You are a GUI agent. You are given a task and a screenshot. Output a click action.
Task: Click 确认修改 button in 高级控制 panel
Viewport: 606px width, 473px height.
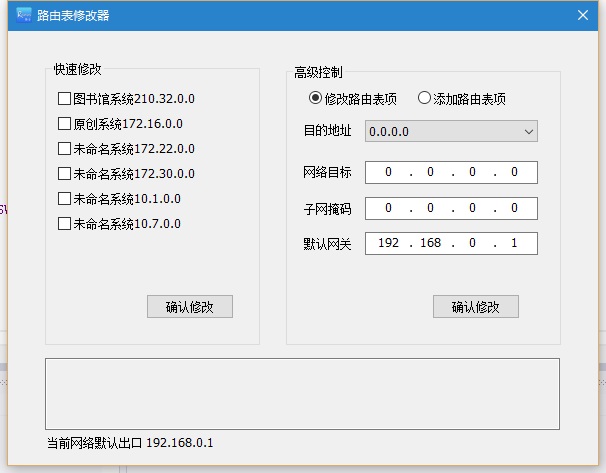(x=476, y=307)
